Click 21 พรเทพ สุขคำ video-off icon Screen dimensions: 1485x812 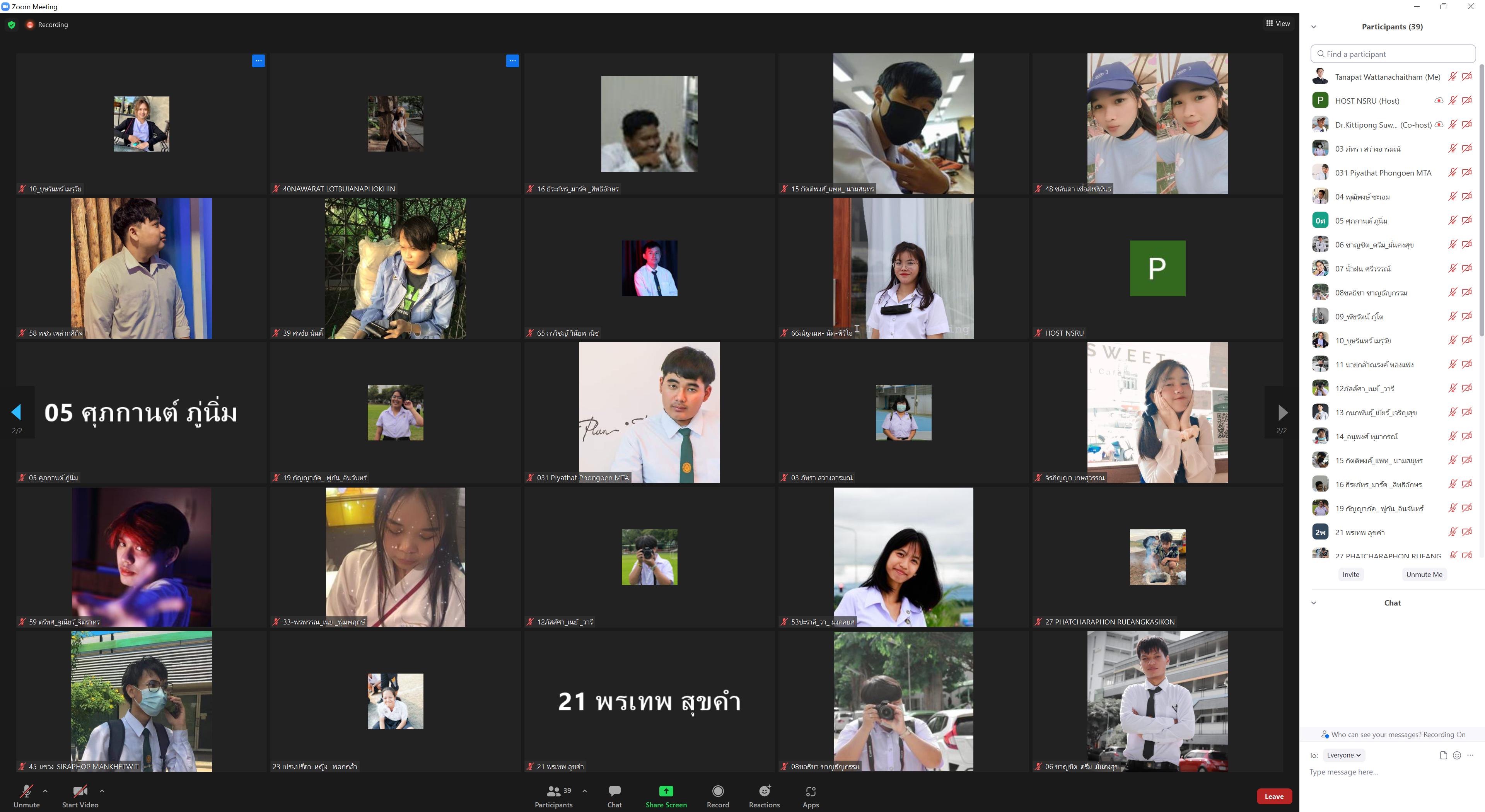[x=1467, y=532]
